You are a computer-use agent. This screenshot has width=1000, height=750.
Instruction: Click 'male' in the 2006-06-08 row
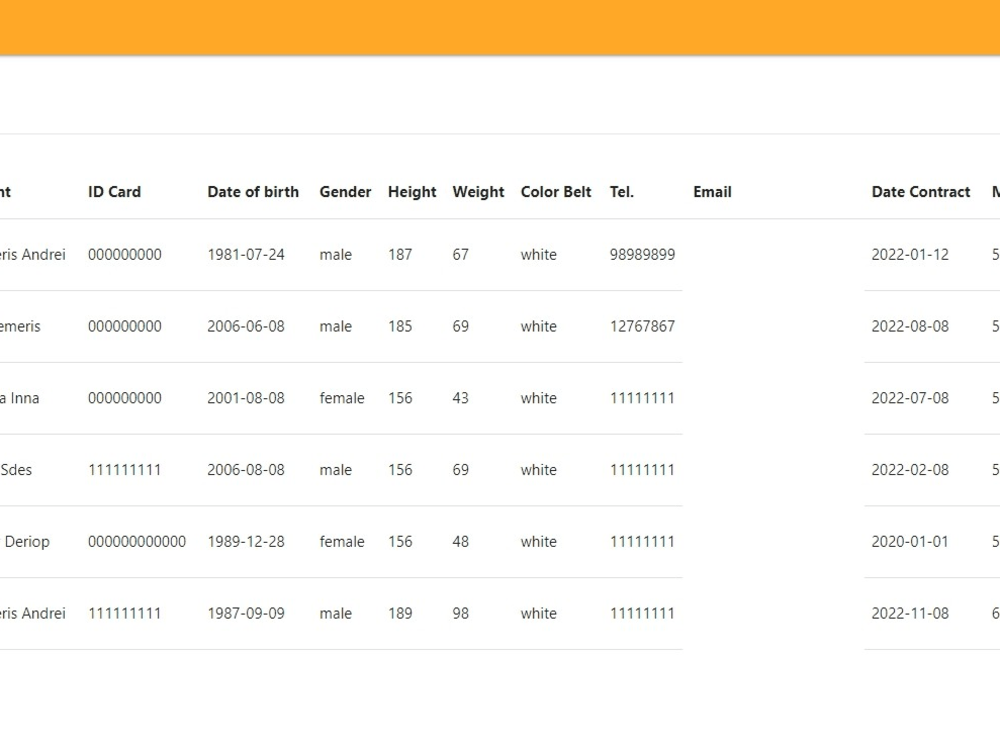(x=335, y=327)
